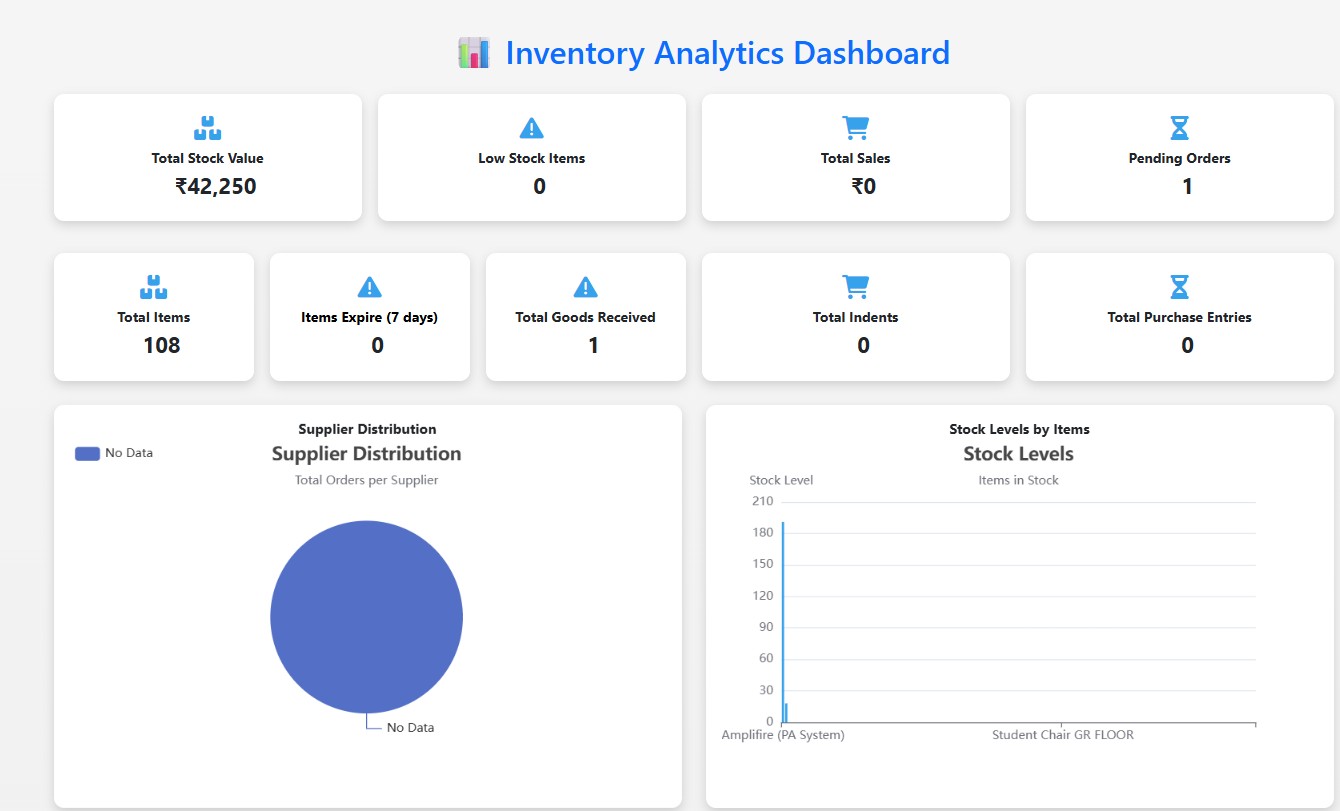Image resolution: width=1340 pixels, height=811 pixels.
Task: Click the tallest bar in the Stock Levels chart
Action: (783, 621)
